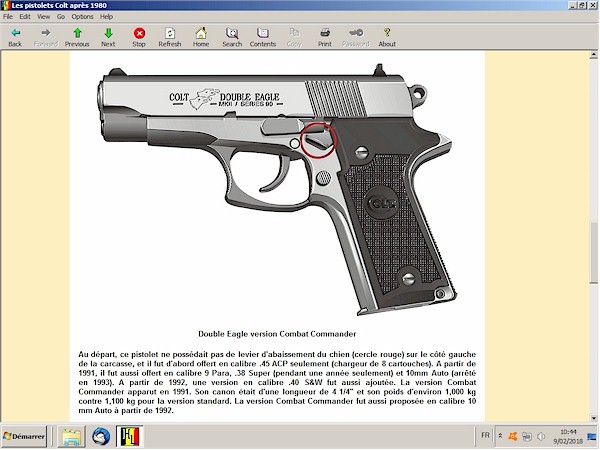600x450 pixels.
Task: Open the File menu
Action: point(8,17)
